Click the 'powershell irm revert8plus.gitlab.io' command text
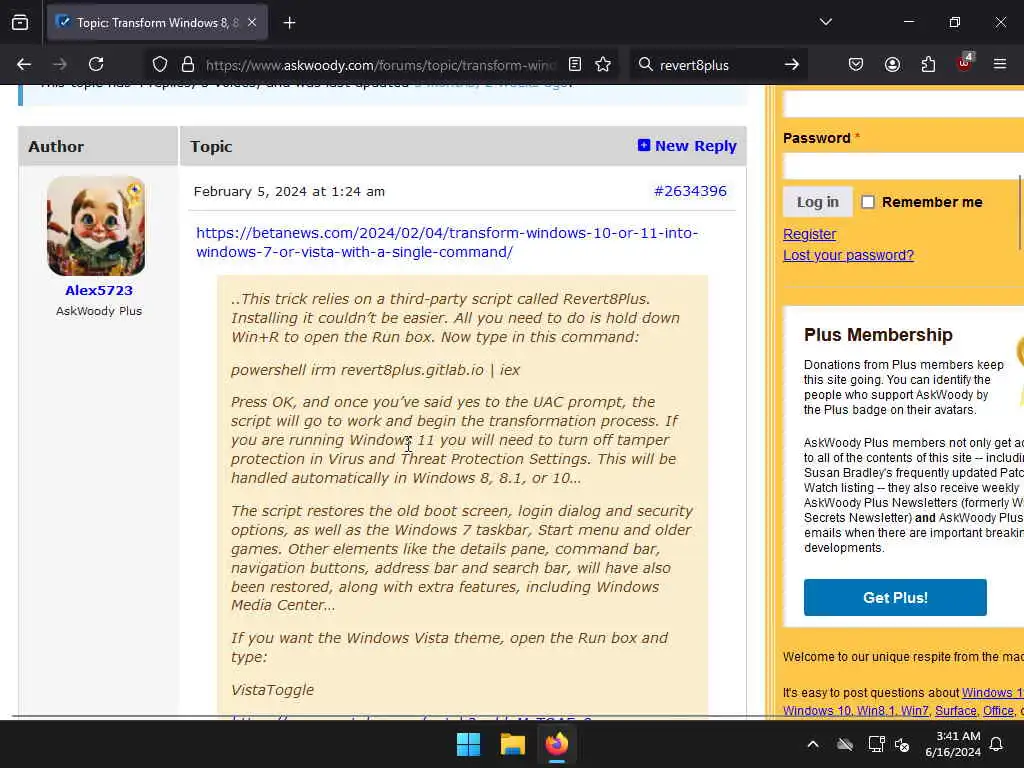 pyautogui.click(x=375, y=370)
